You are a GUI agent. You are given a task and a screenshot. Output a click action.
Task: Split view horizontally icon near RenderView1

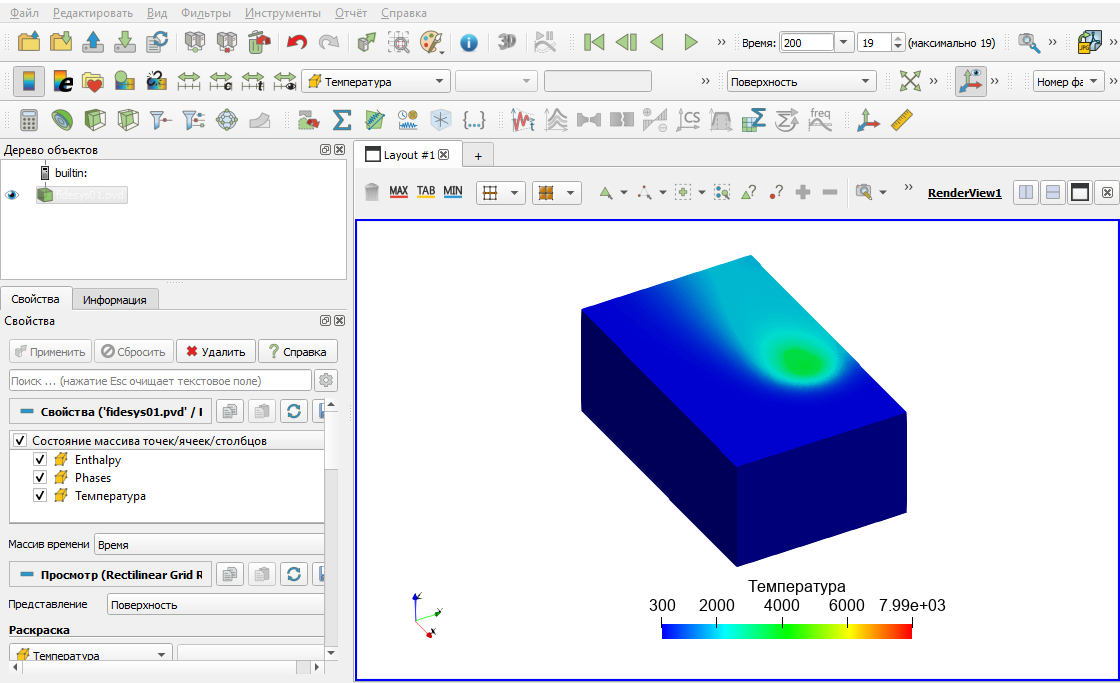[1026, 192]
